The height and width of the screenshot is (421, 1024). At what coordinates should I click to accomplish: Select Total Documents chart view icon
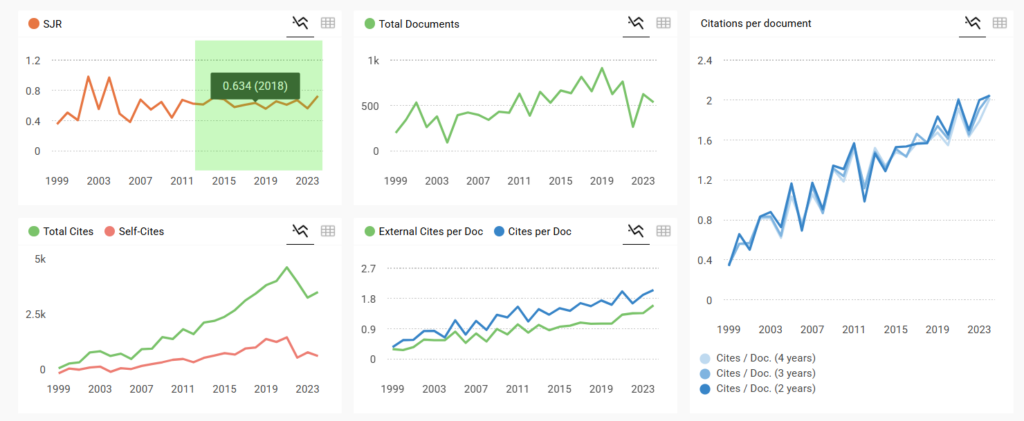pyautogui.click(x=635, y=23)
